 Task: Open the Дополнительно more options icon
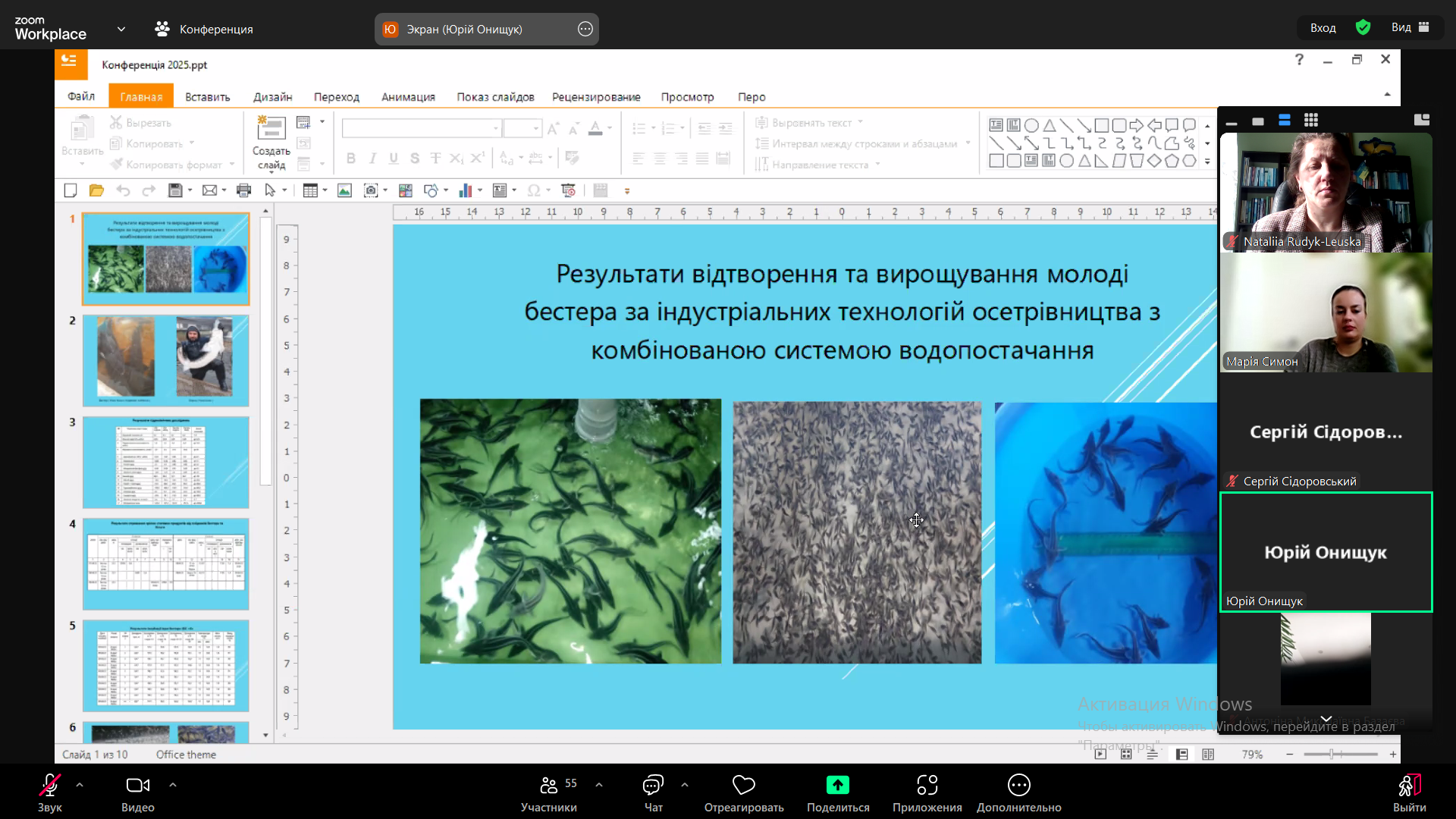pos(1018,786)
